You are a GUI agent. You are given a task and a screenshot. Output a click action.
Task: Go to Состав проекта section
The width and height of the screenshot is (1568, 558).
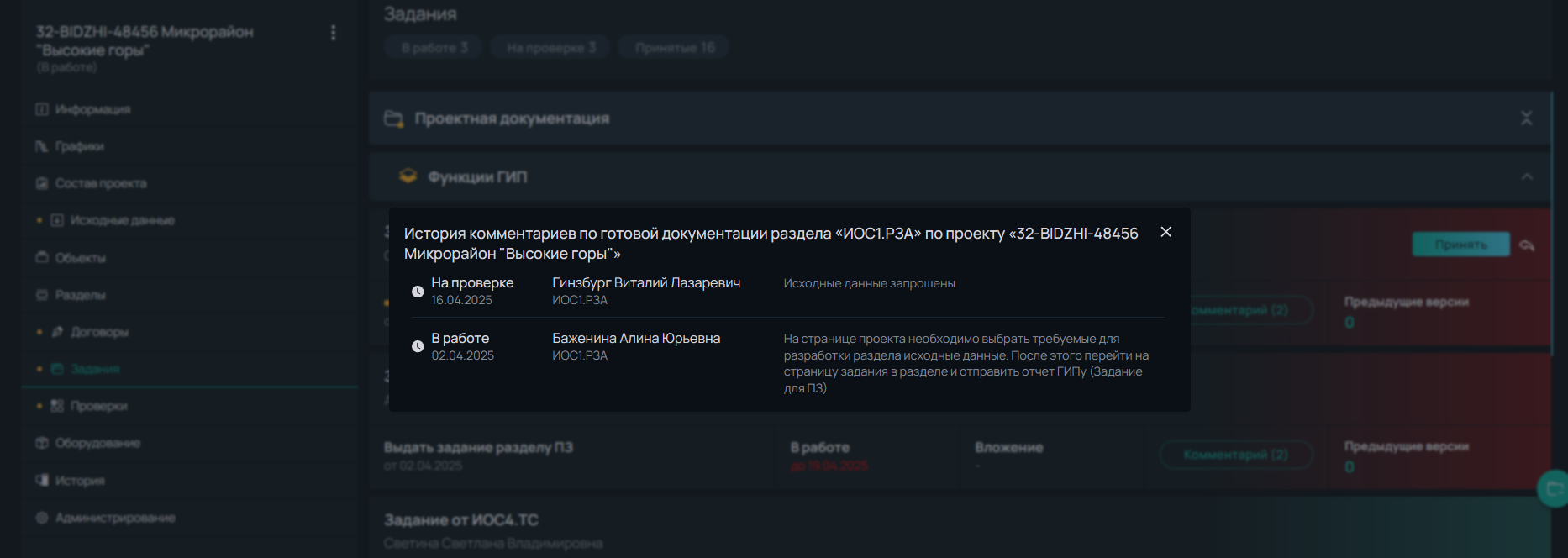point(101,183)
